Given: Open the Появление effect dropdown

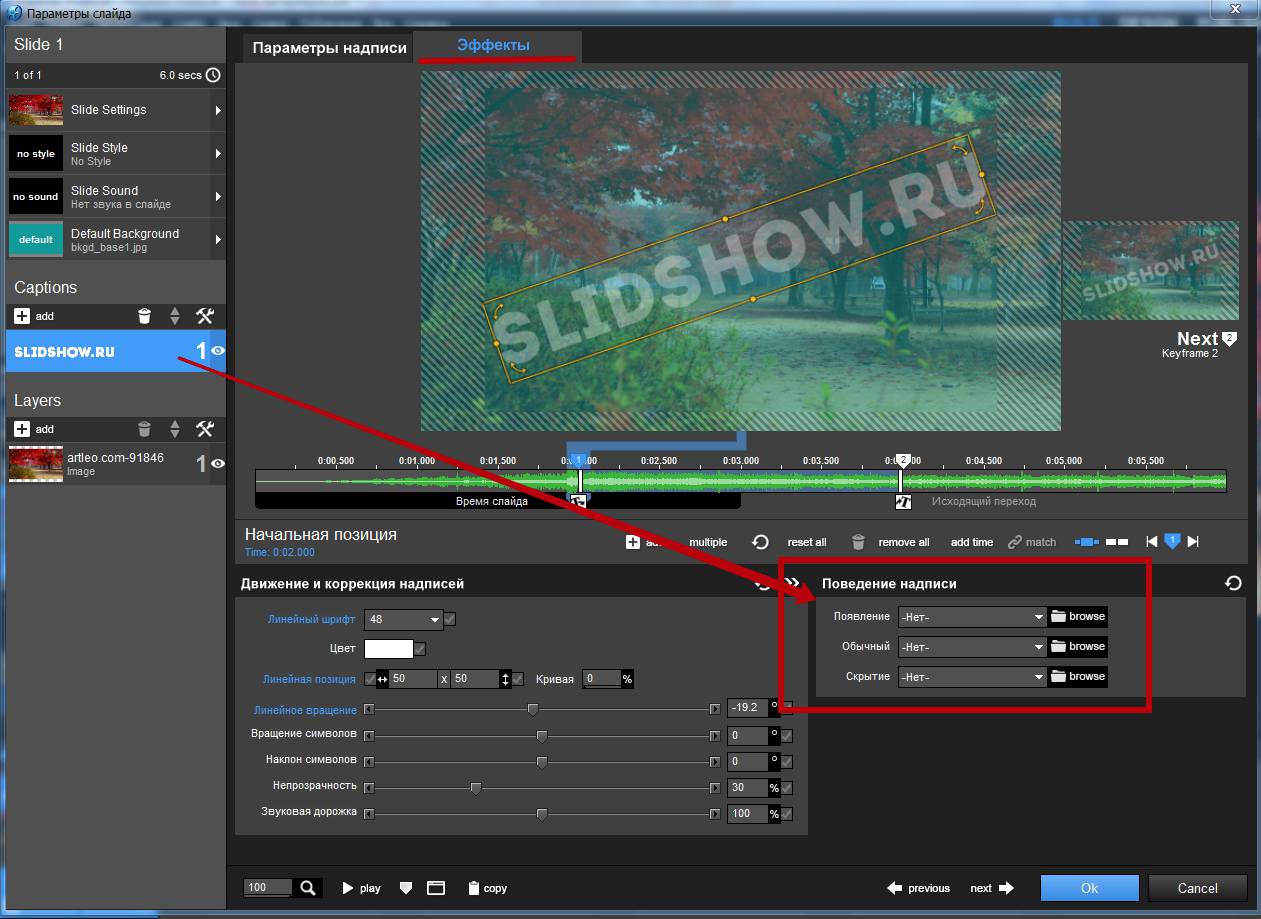Looking at the screenshot, I should (x=972, y=617).
